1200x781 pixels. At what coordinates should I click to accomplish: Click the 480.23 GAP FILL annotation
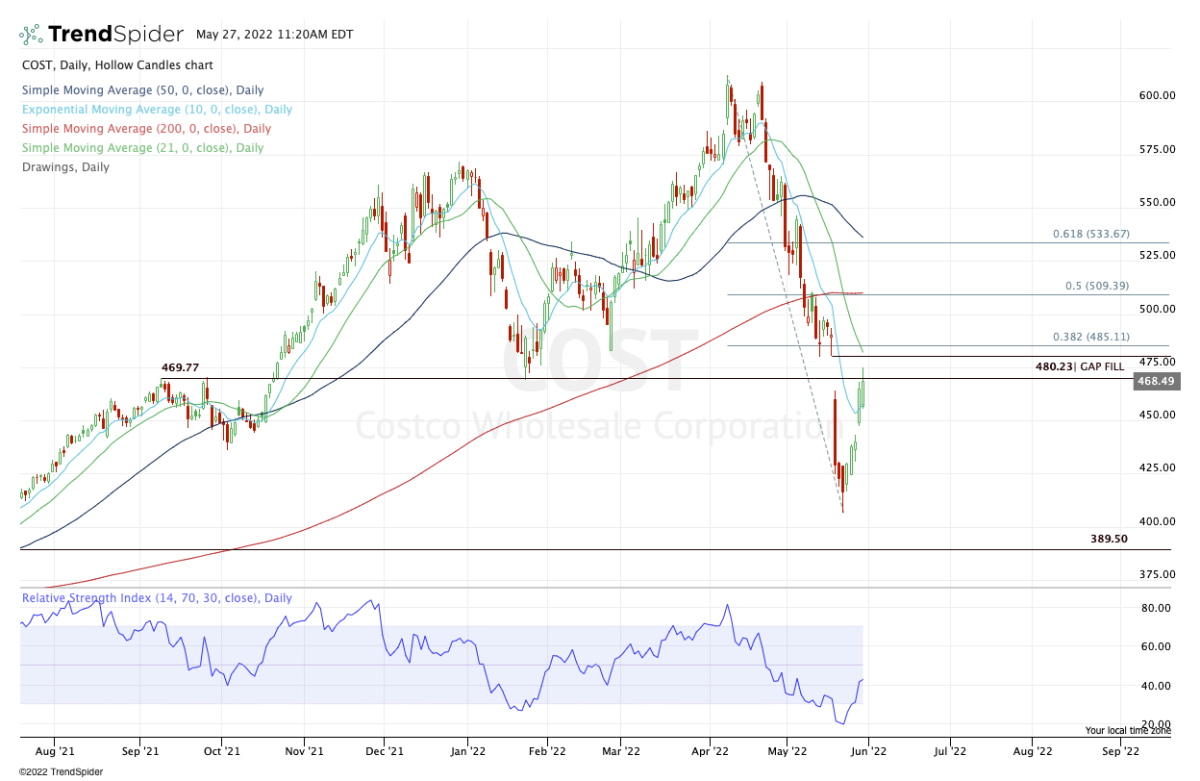pyautogui.click(x=1079, y=367)
